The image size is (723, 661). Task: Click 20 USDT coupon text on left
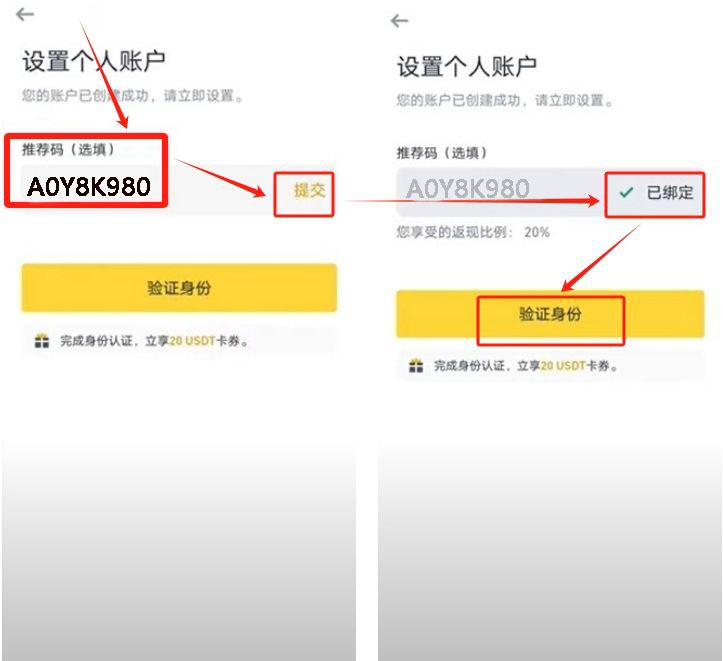[192, 341]
